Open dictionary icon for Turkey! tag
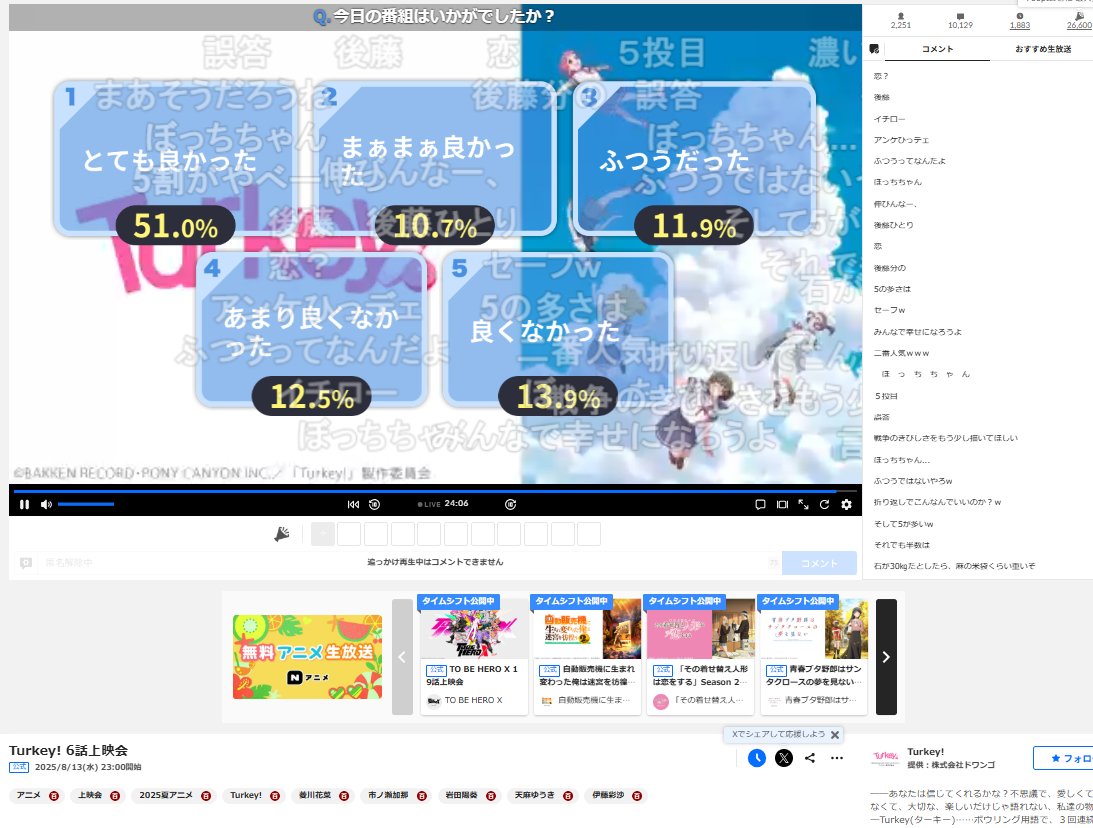 pyautogui.click(x=275, y=796)
